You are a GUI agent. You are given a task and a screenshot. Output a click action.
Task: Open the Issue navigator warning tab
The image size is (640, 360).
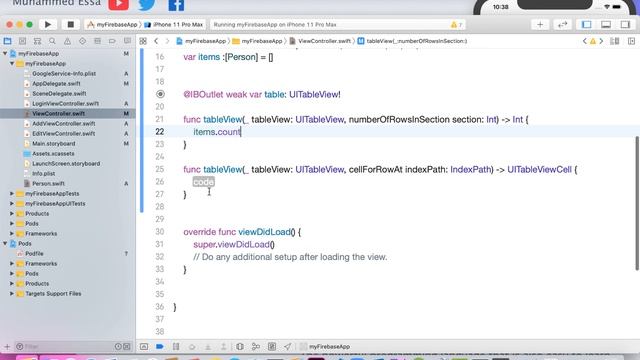tap(67, 41)
